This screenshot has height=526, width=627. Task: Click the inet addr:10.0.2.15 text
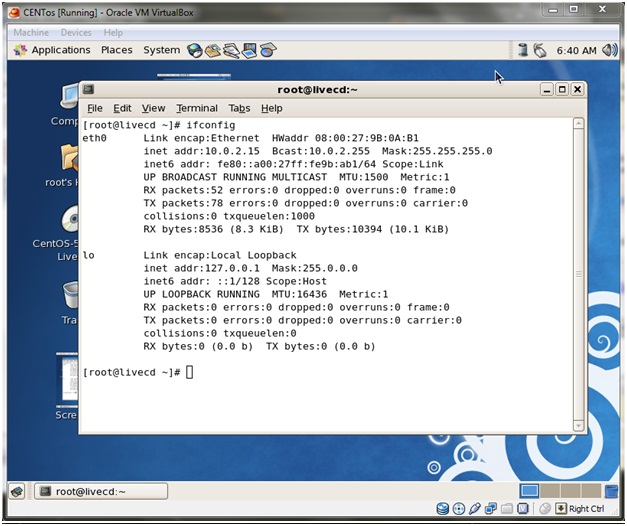coord(202,151)
